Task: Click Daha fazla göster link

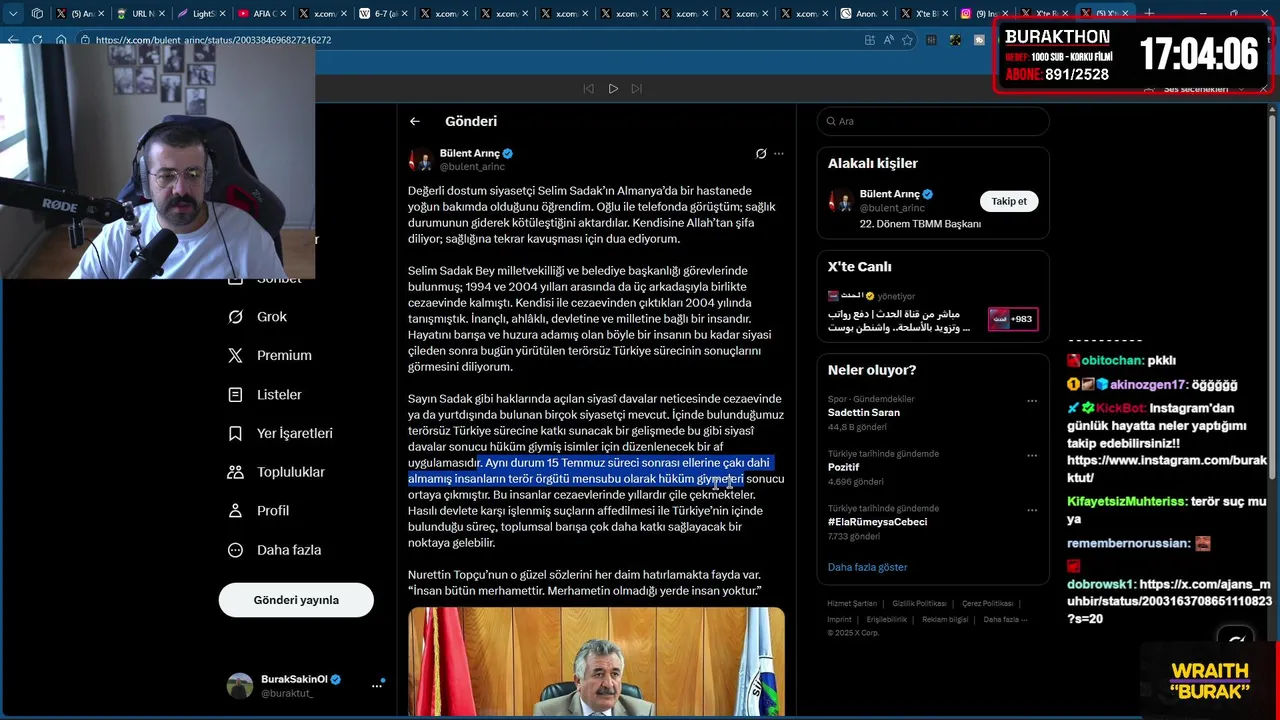Action: pos(867,567)
